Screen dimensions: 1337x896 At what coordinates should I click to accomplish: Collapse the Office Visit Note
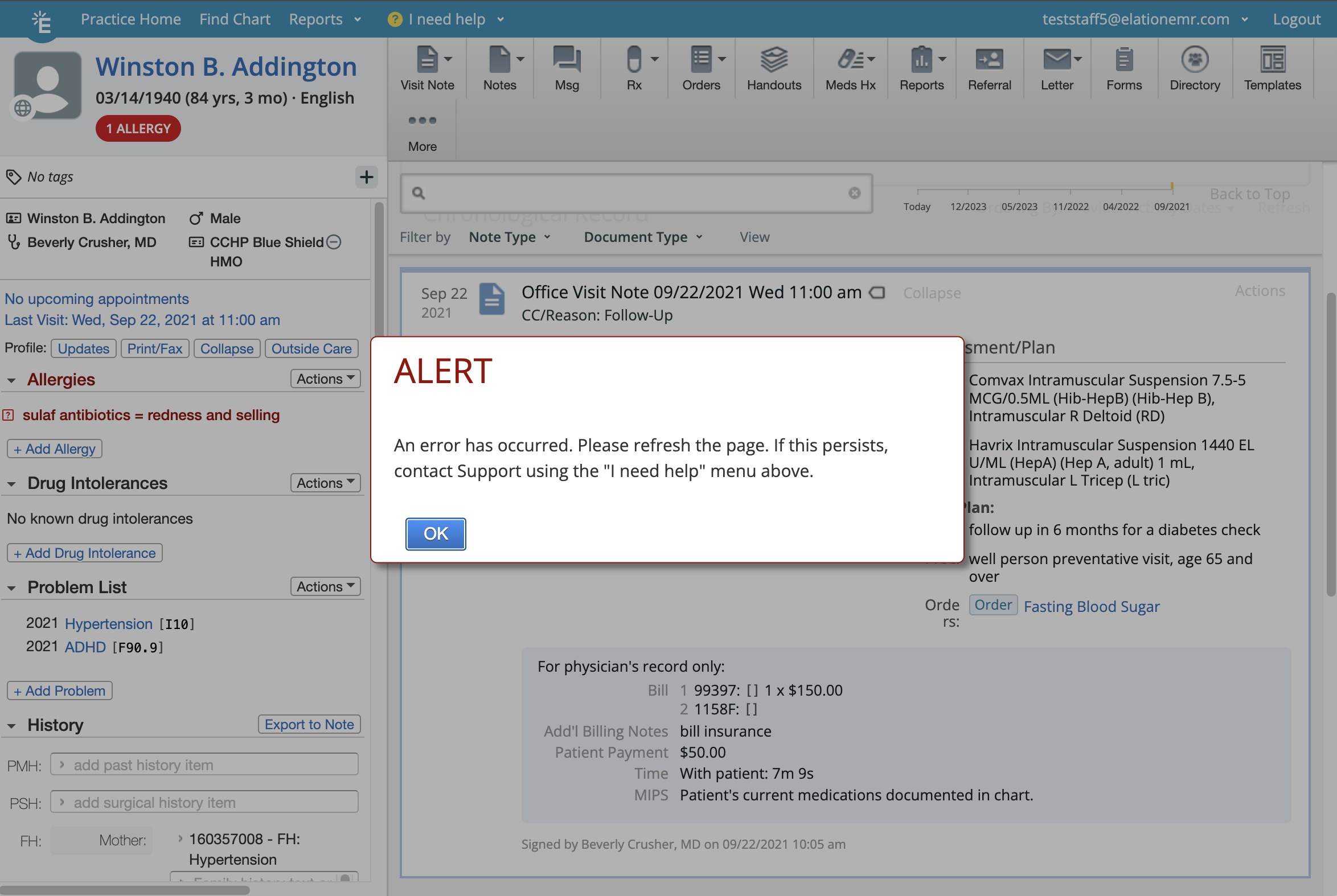(x=932, y=293)
